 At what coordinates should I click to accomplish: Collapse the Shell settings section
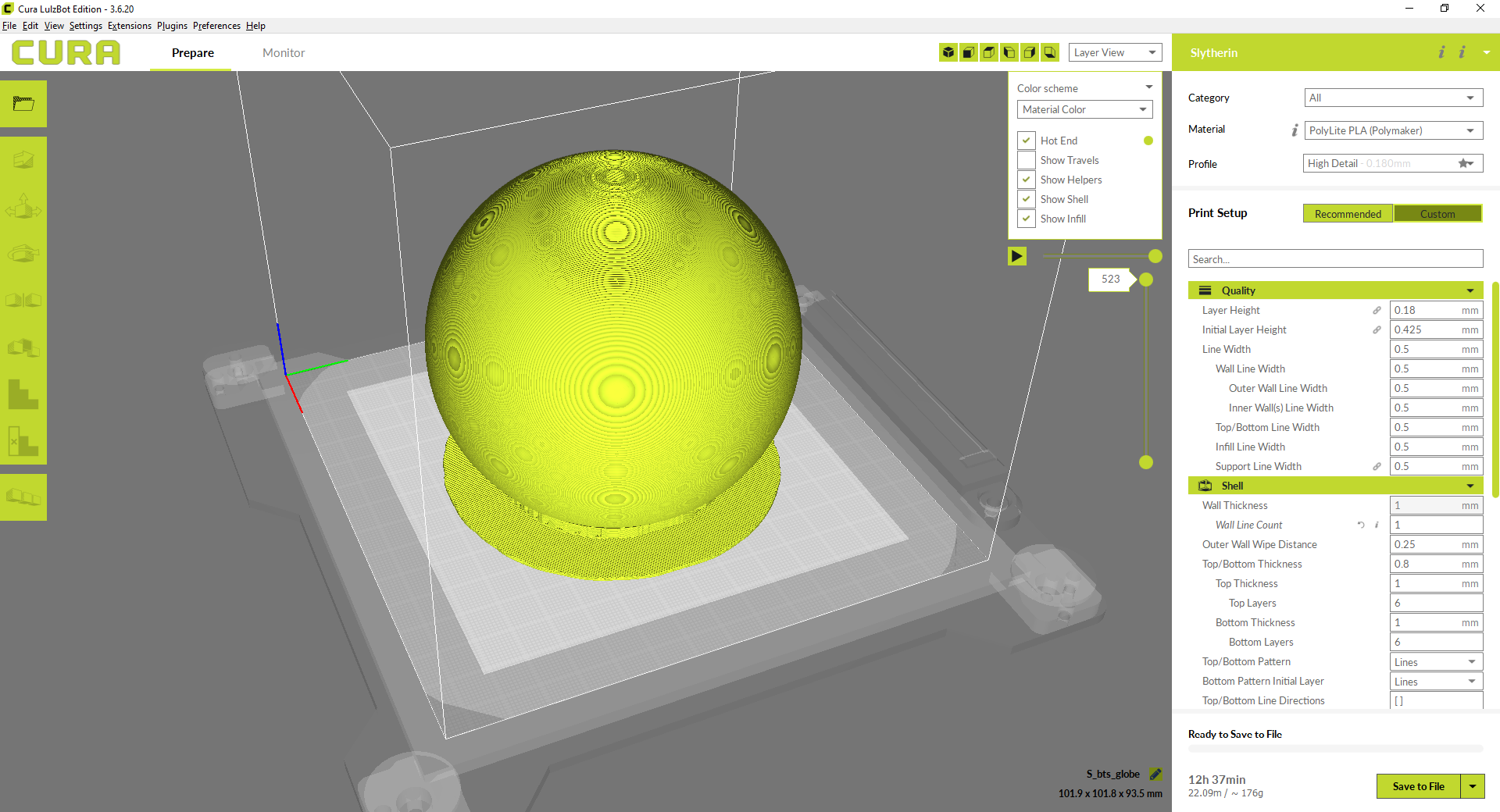coord(1335,486)
